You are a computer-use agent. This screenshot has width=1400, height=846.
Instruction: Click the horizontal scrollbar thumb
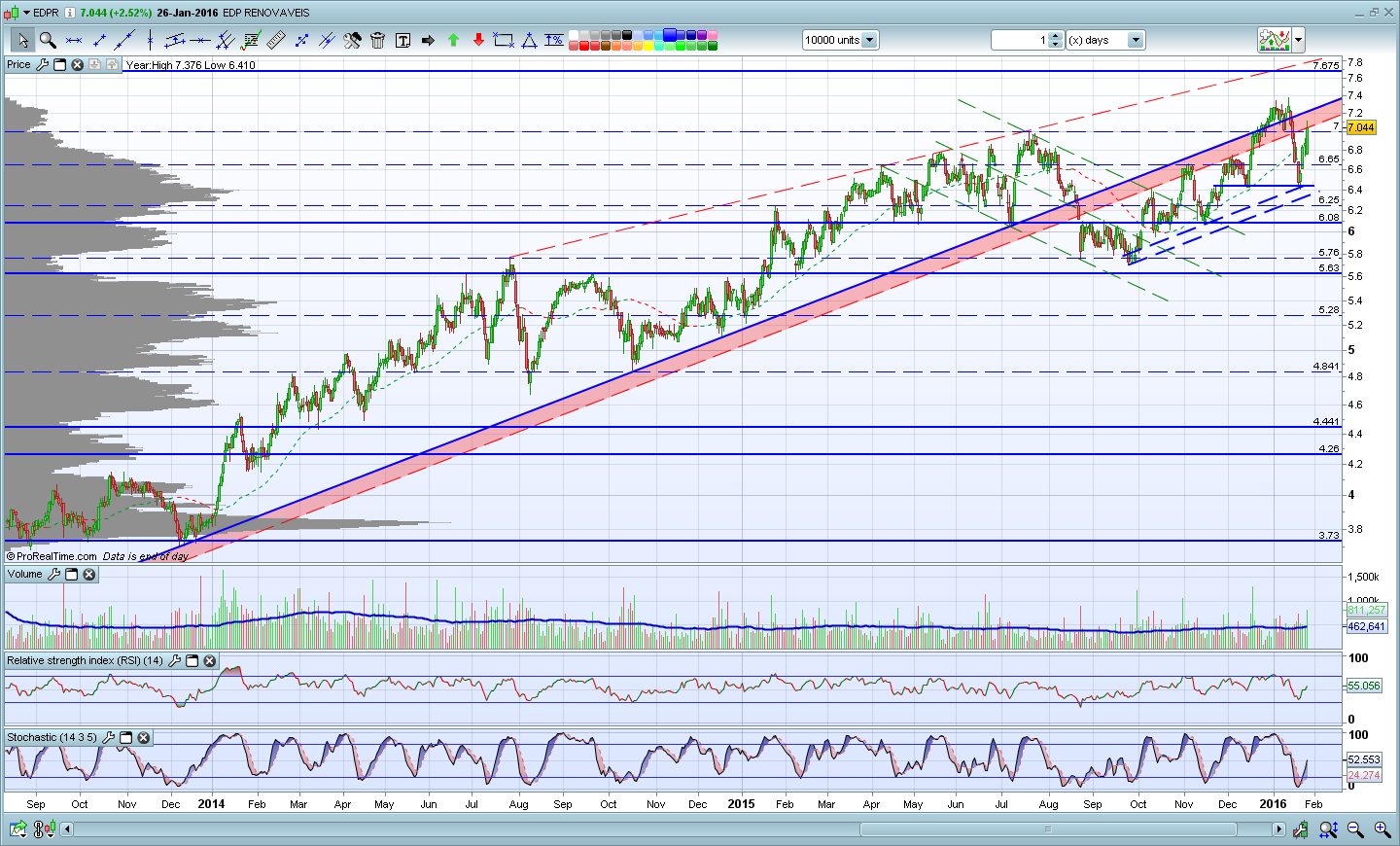(x=1048, y=829)
